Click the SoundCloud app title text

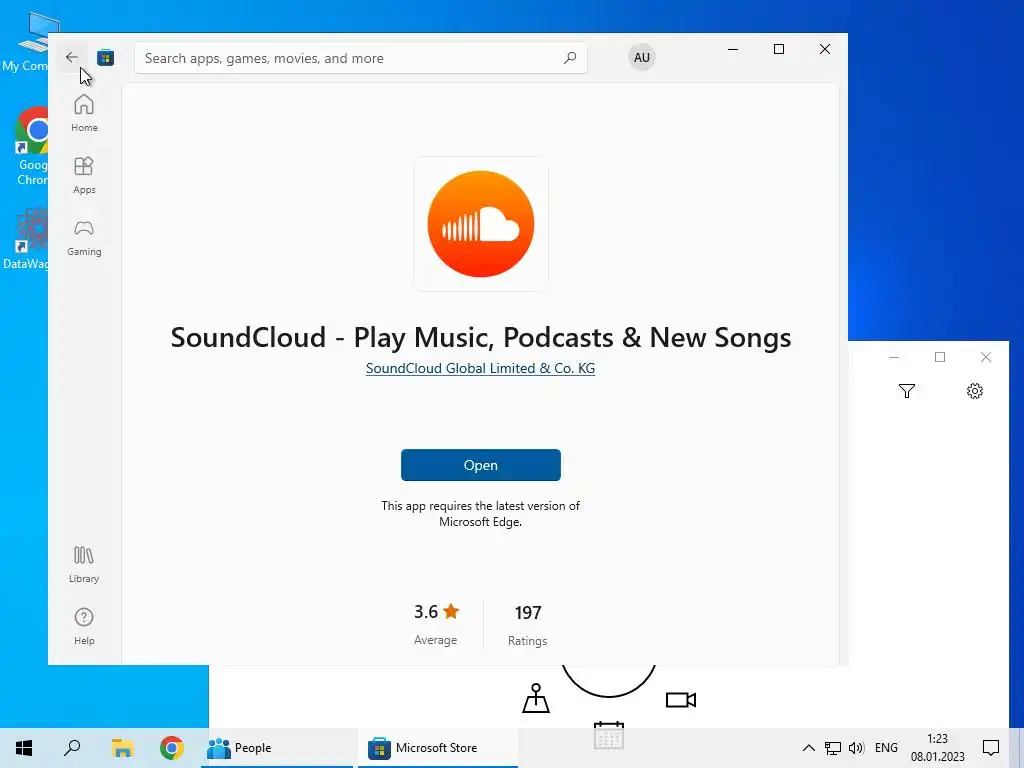pos(481,338)
